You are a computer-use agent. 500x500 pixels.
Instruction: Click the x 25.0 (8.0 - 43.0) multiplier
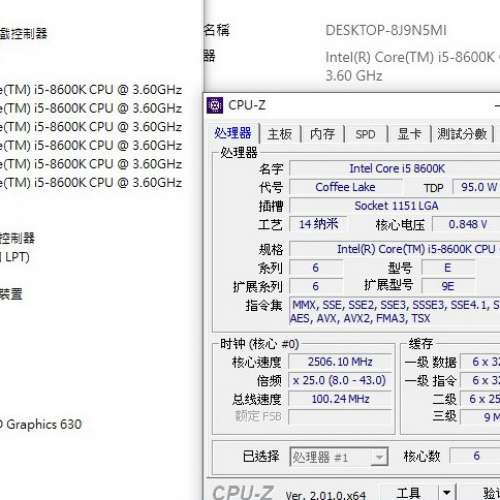click(340, 380)
